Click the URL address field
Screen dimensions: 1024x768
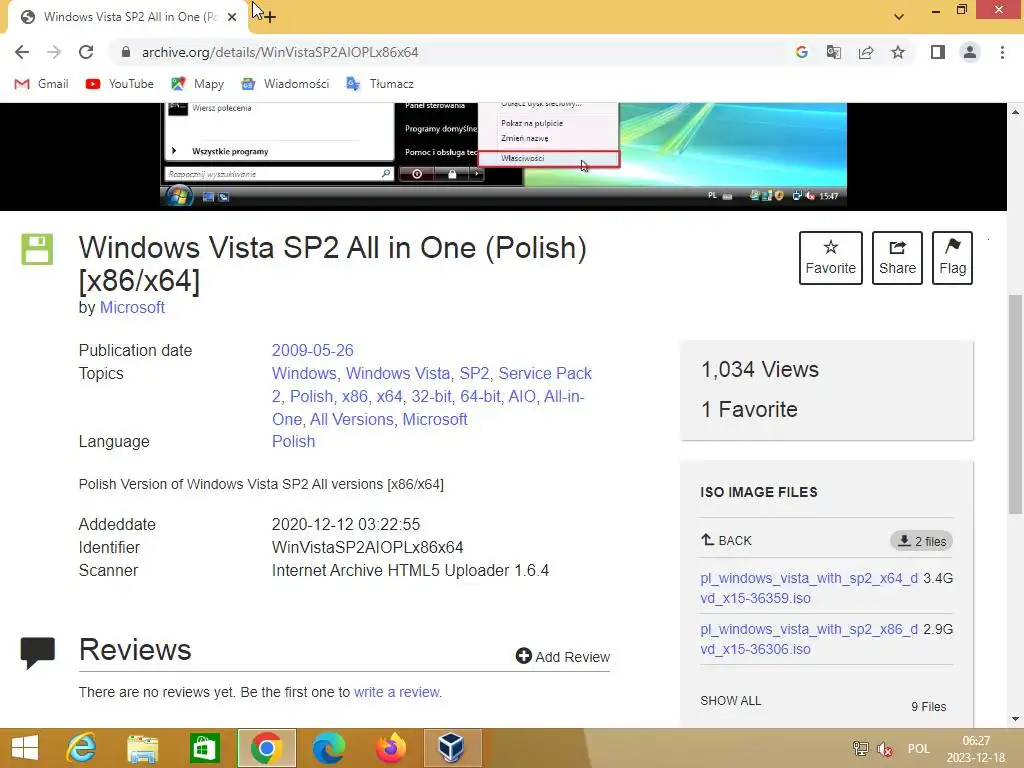[x=451, y=52]
